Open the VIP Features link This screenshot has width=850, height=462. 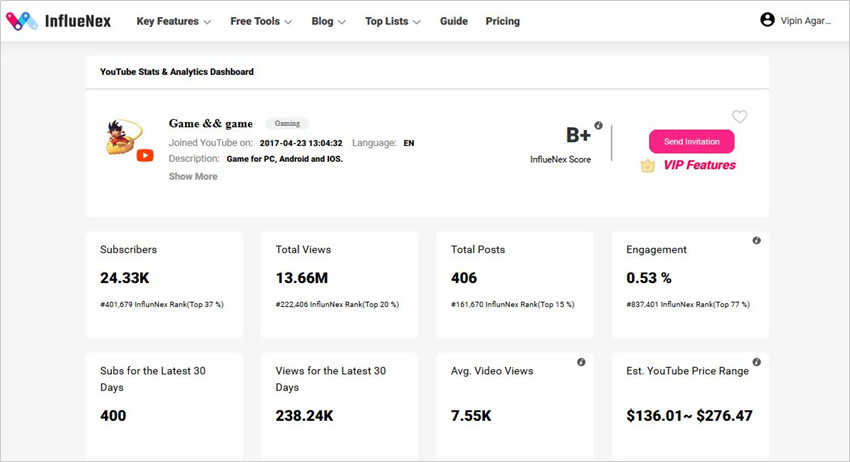699,165
